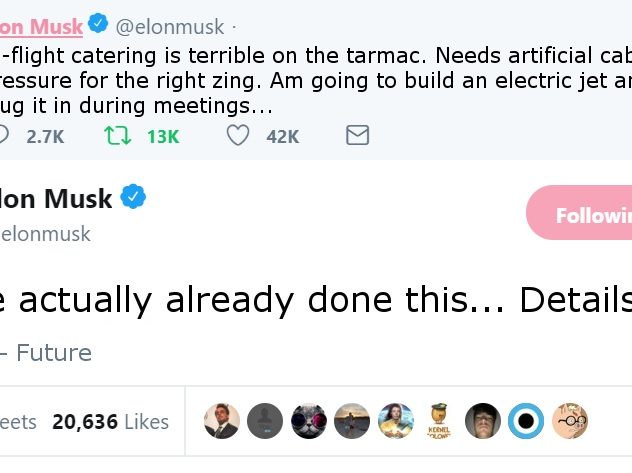Screen dimensions: 632x473
Task: Open the man in suit avatar
Action: pyautogui.click(x=222, y=421)
